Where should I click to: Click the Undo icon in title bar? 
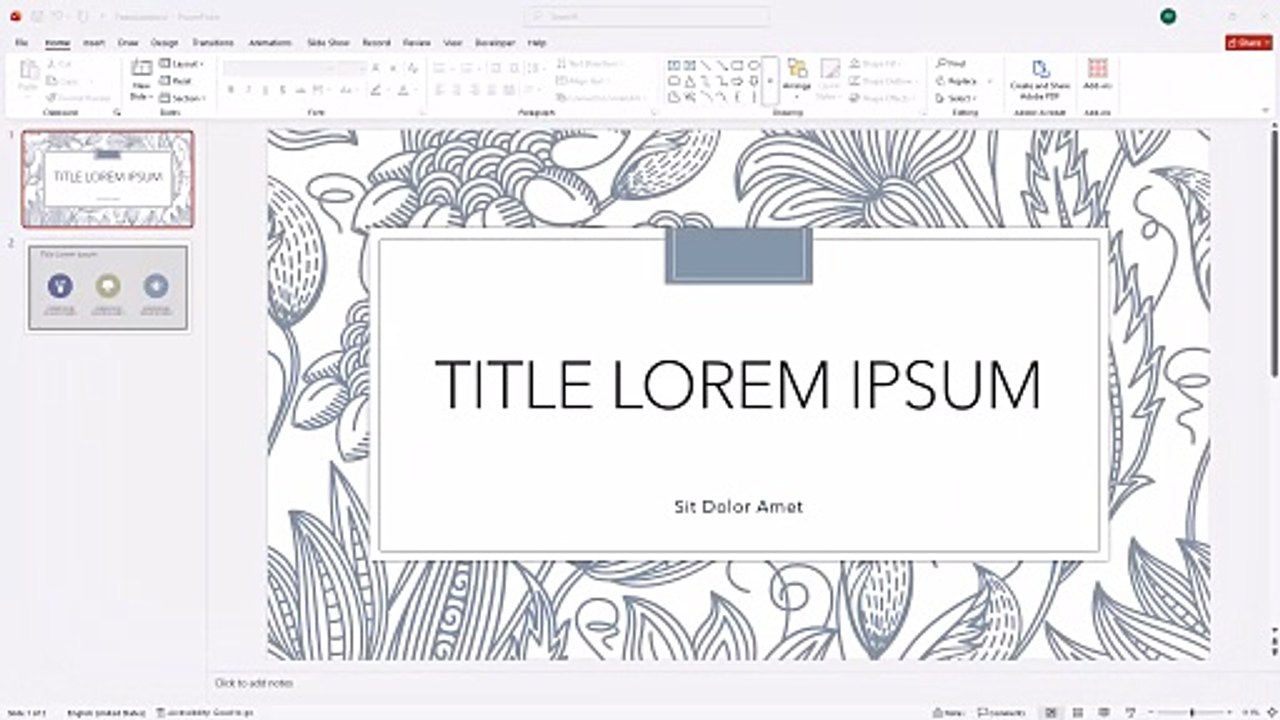(x=59, y=16)
